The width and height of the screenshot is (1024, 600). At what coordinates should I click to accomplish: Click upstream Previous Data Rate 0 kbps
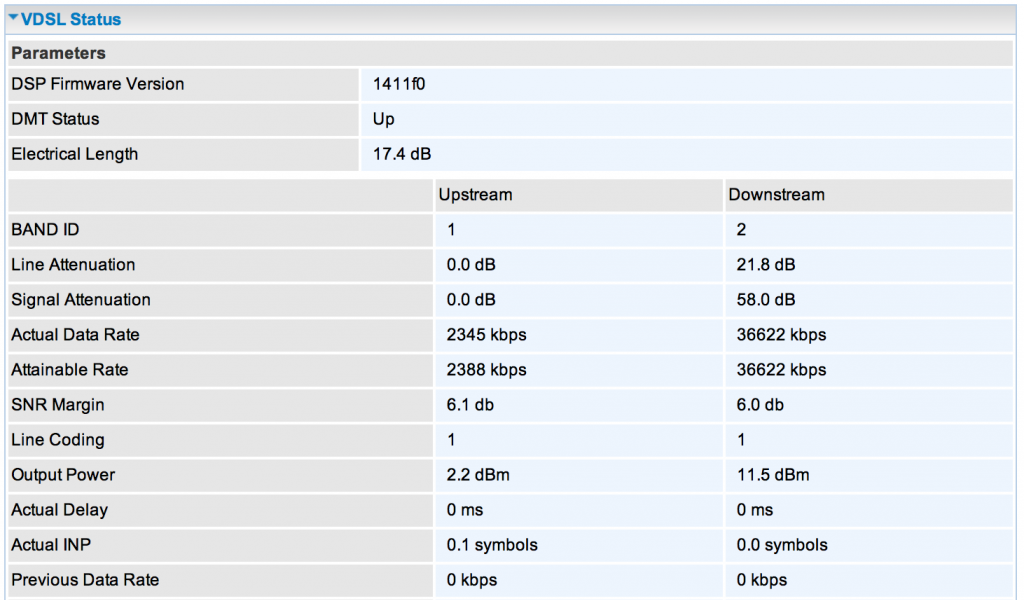click(x=472, y=580)
